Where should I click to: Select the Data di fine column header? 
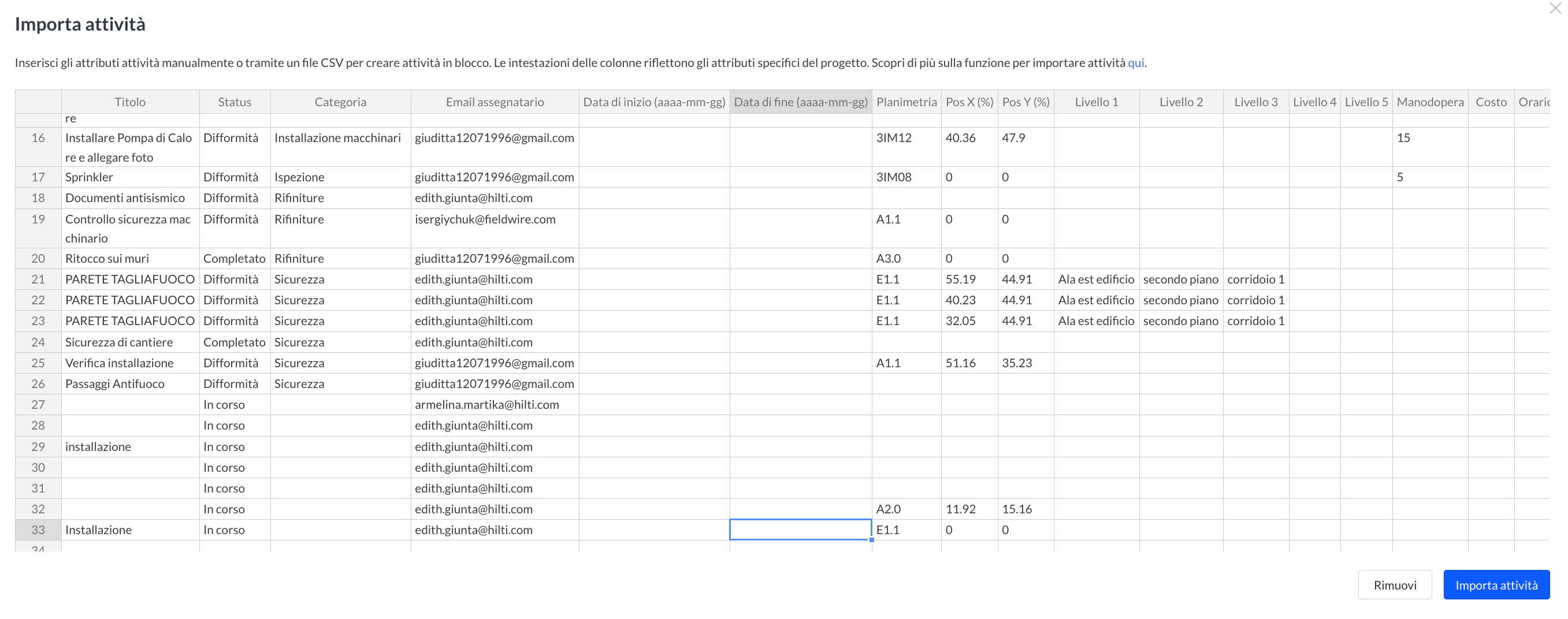[x=801, y=102]
